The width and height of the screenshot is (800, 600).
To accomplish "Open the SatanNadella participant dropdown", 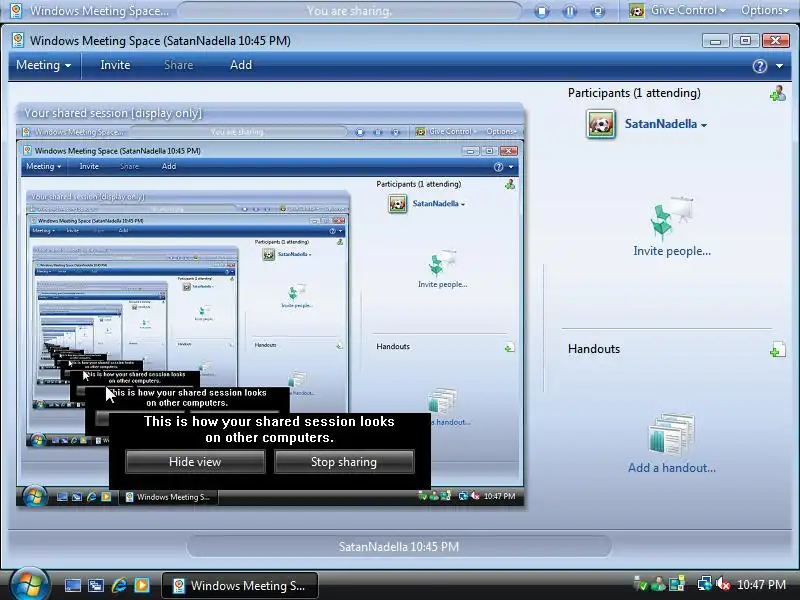I will [666, 124].
